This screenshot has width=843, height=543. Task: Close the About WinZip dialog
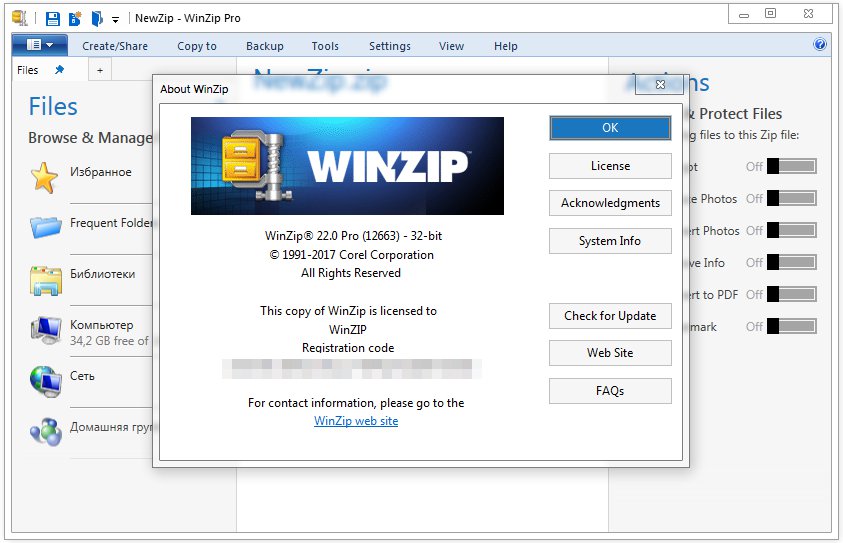point(660,84)
